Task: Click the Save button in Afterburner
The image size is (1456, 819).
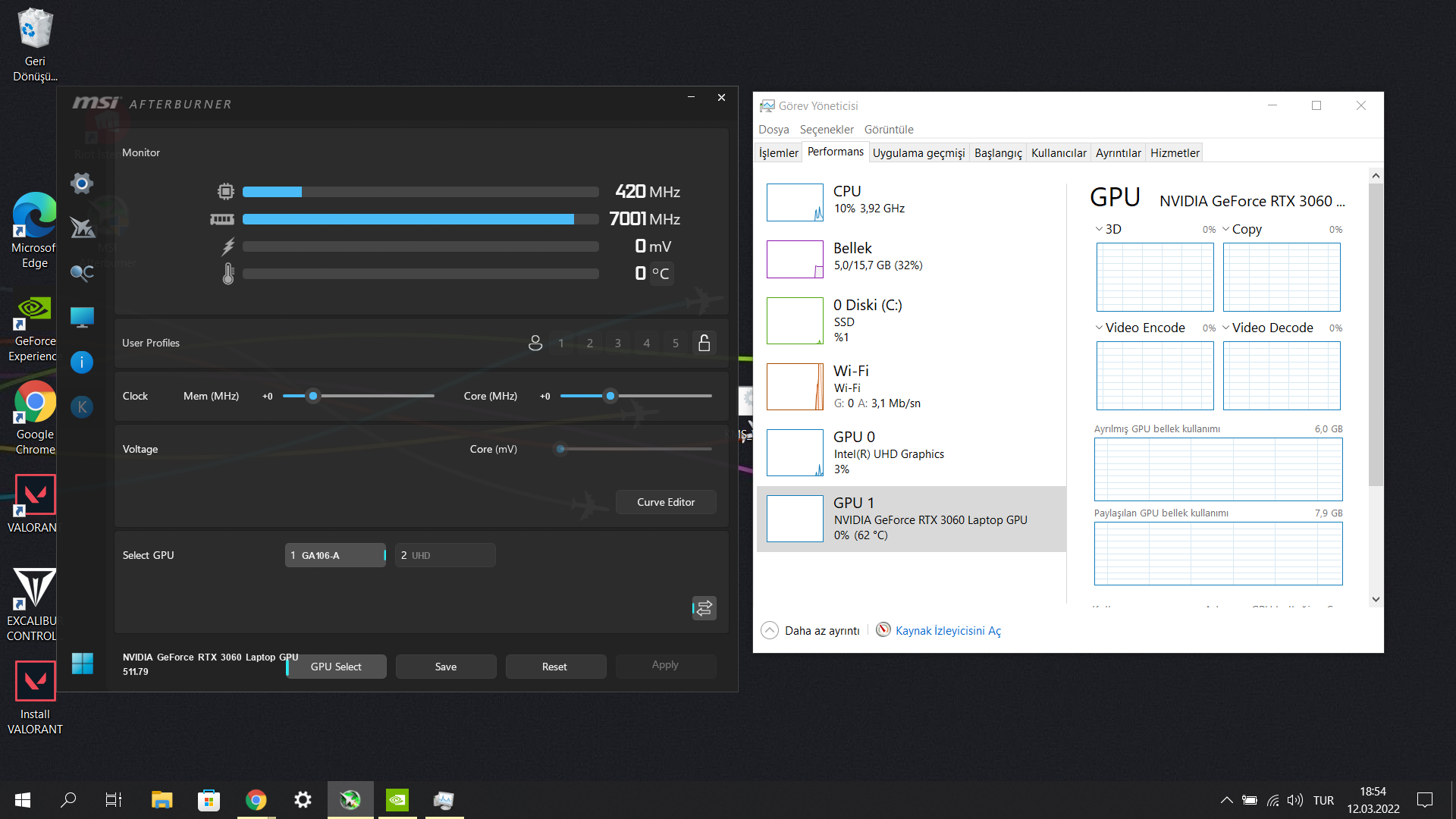Action: click(x=446, y=667)
